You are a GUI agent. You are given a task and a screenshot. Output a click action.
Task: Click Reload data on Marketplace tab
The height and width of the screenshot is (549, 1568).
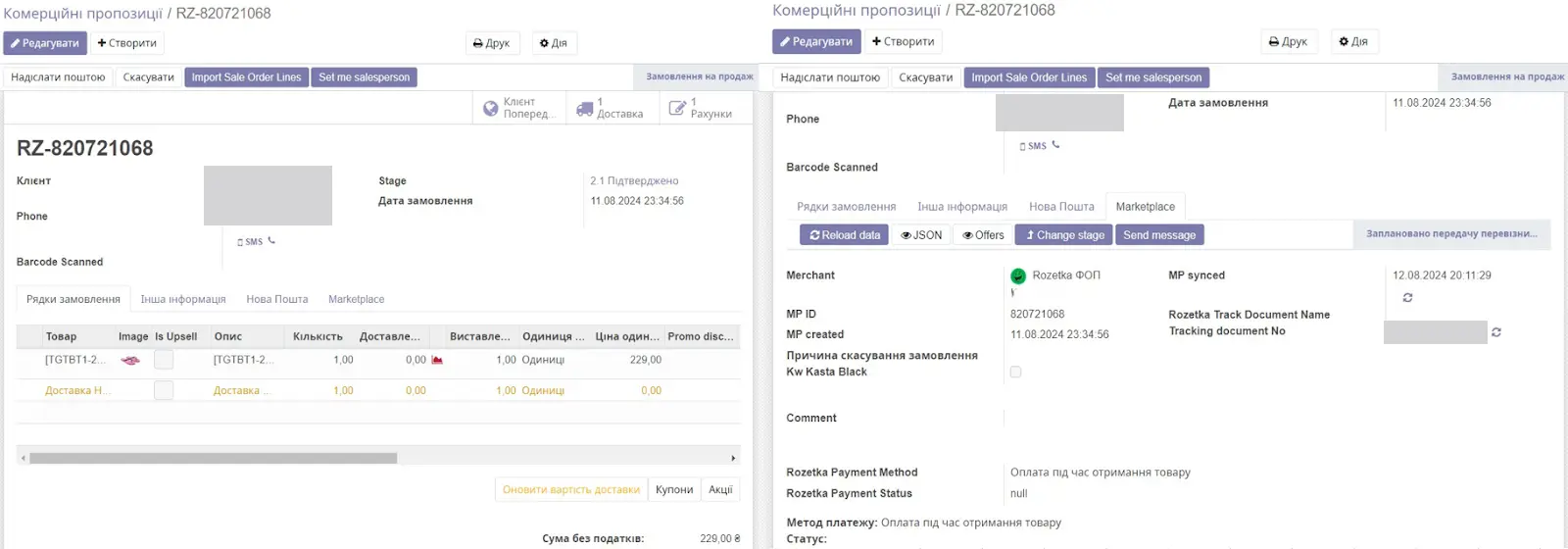[x=845, y=235]
